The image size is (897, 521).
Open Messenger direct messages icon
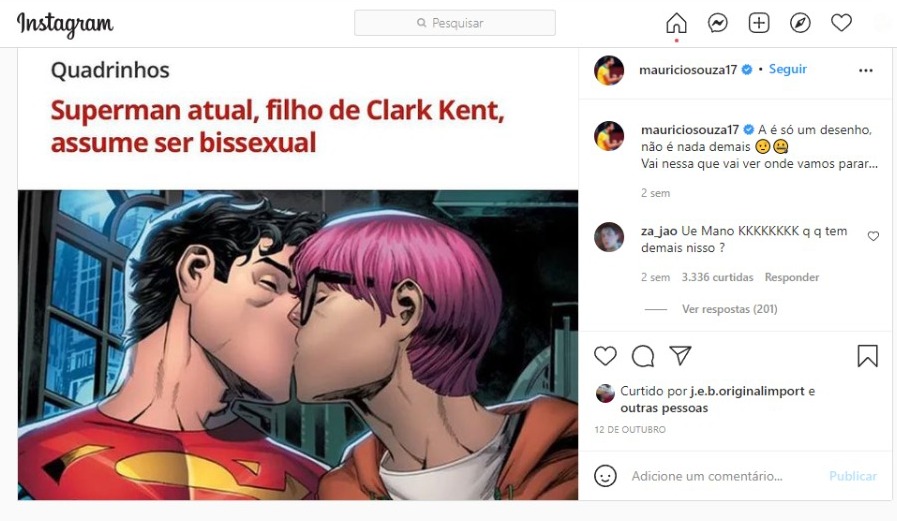717,23
